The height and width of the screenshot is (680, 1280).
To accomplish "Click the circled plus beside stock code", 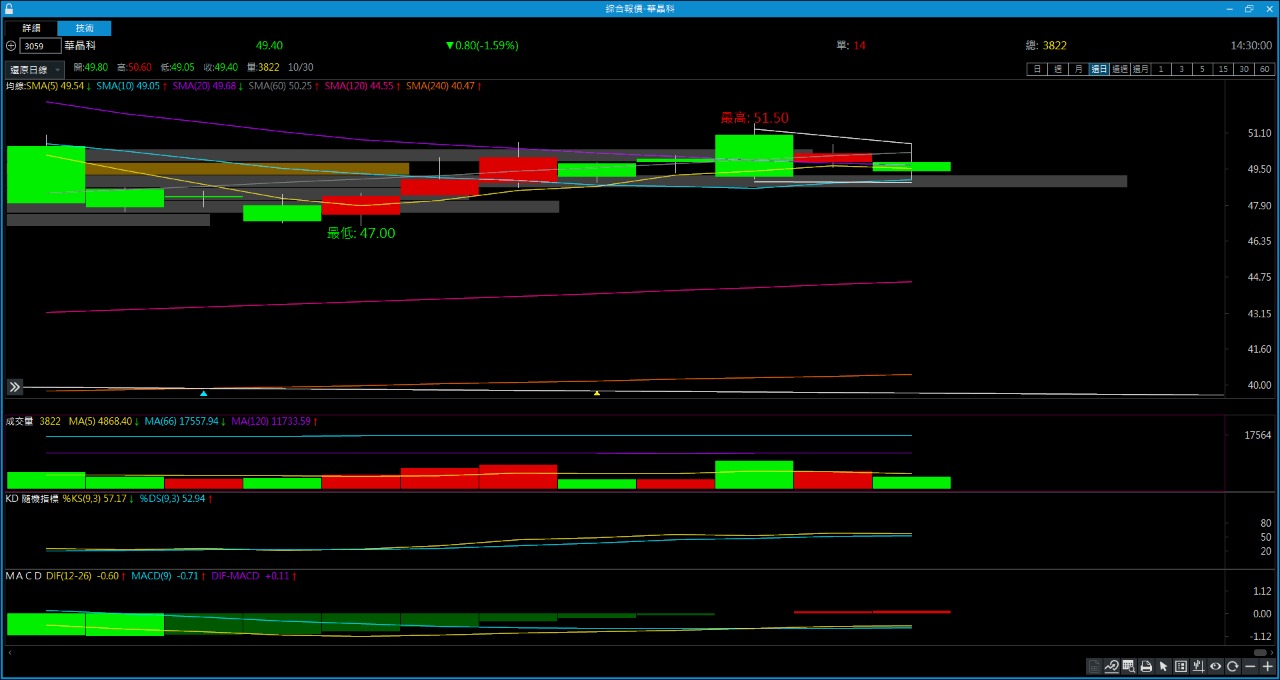I will click(x=11, y=46).
